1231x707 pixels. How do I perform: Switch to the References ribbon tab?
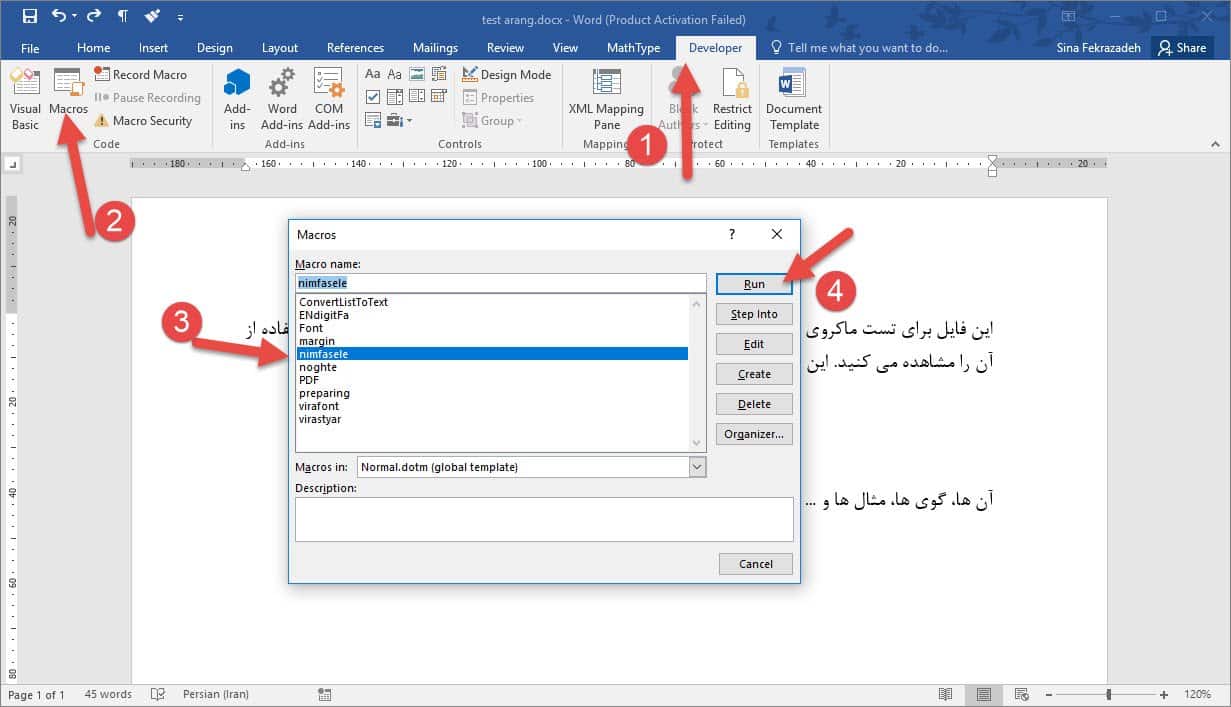[x=355, y=48]
